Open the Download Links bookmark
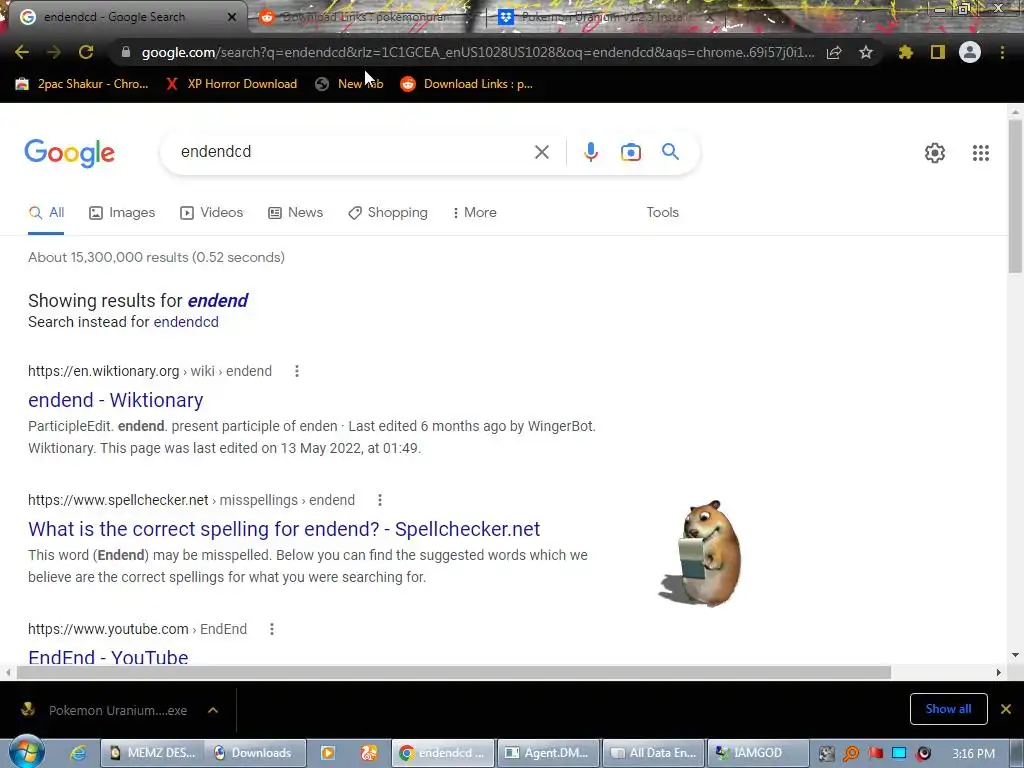The image size is (1024, 768). click(467, 84)
